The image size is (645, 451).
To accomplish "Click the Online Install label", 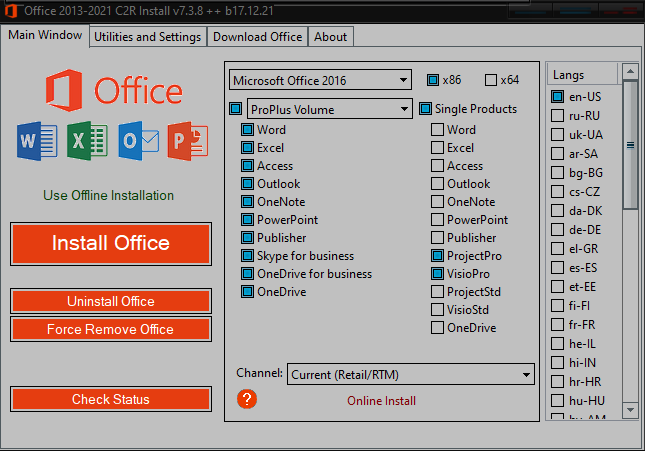I will point(381,401).
